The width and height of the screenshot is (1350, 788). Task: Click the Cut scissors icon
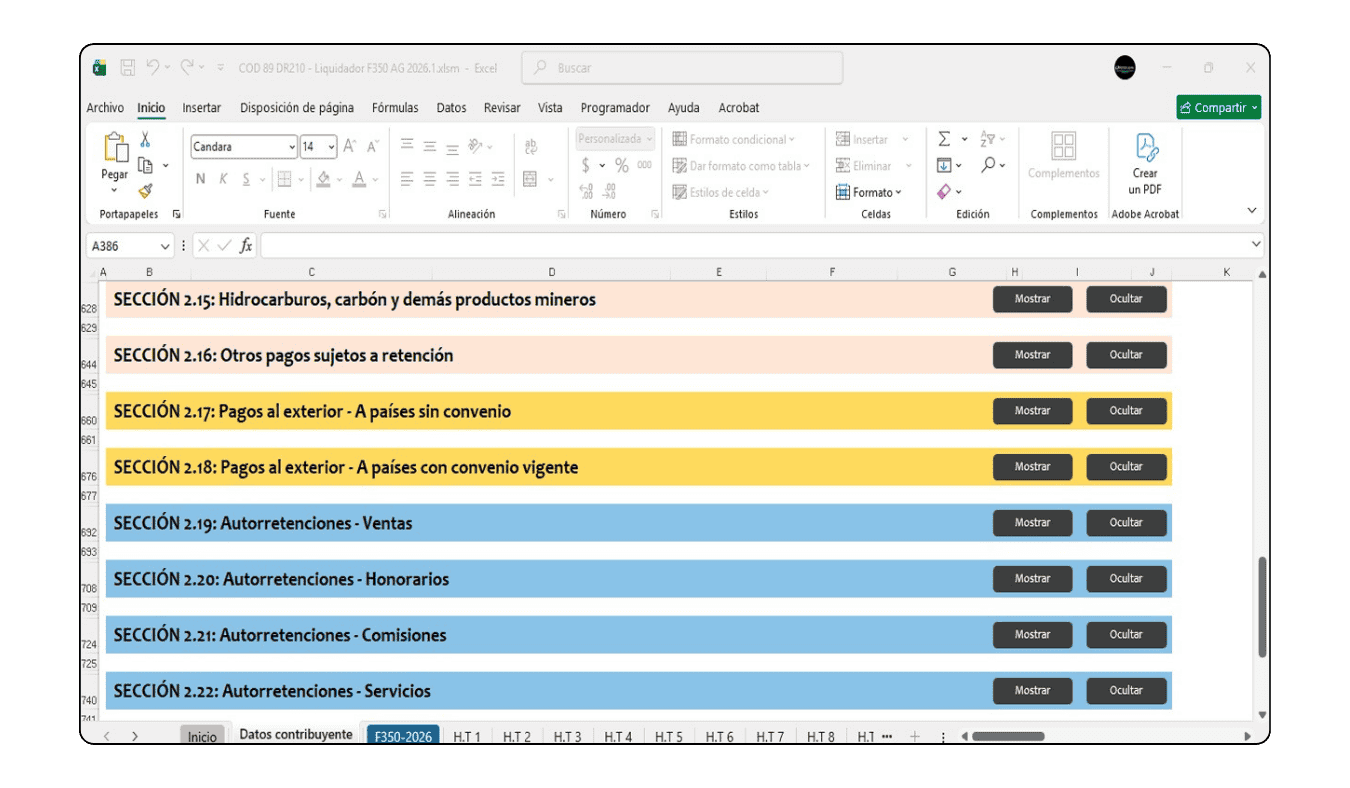tap(145, 140)
